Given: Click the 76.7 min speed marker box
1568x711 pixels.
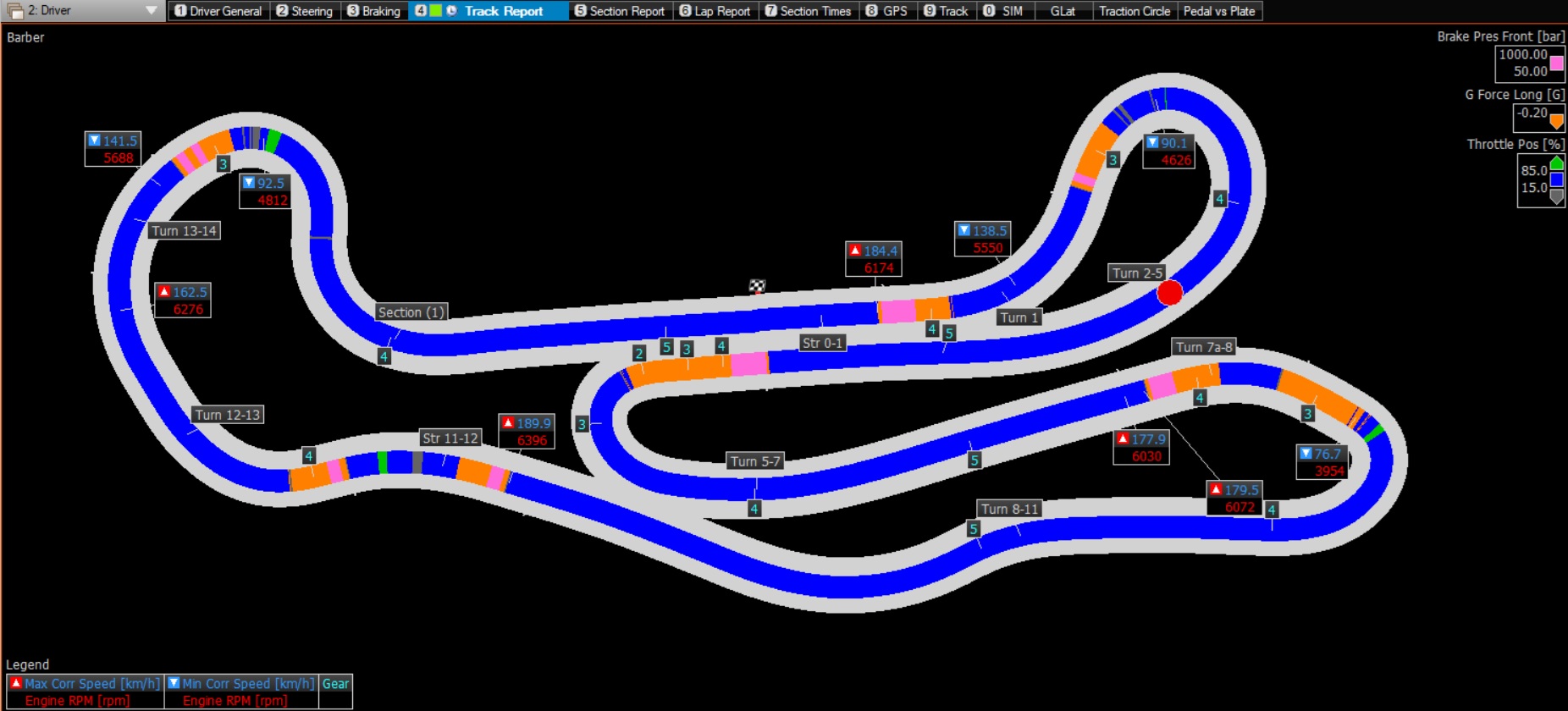Looking at the screenshot, I should 1321,462.
